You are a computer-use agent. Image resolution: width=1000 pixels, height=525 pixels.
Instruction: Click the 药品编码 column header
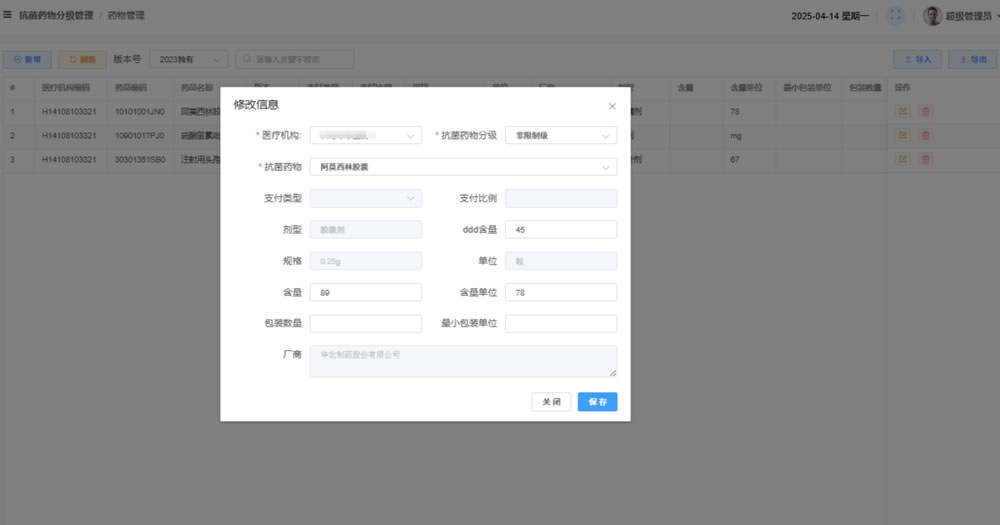point(131,87)
